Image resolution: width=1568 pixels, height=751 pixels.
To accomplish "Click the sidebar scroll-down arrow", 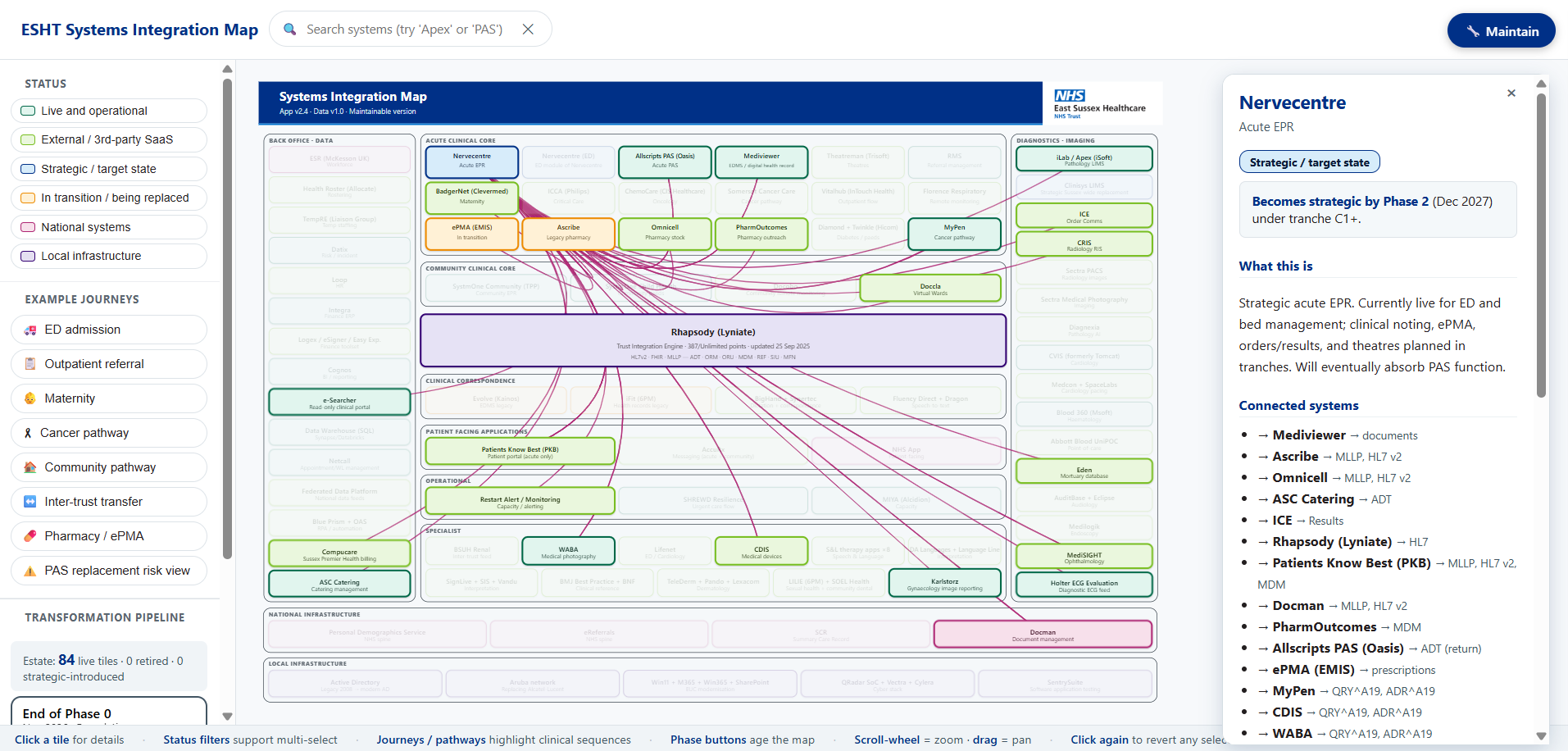I will (228, 716).
